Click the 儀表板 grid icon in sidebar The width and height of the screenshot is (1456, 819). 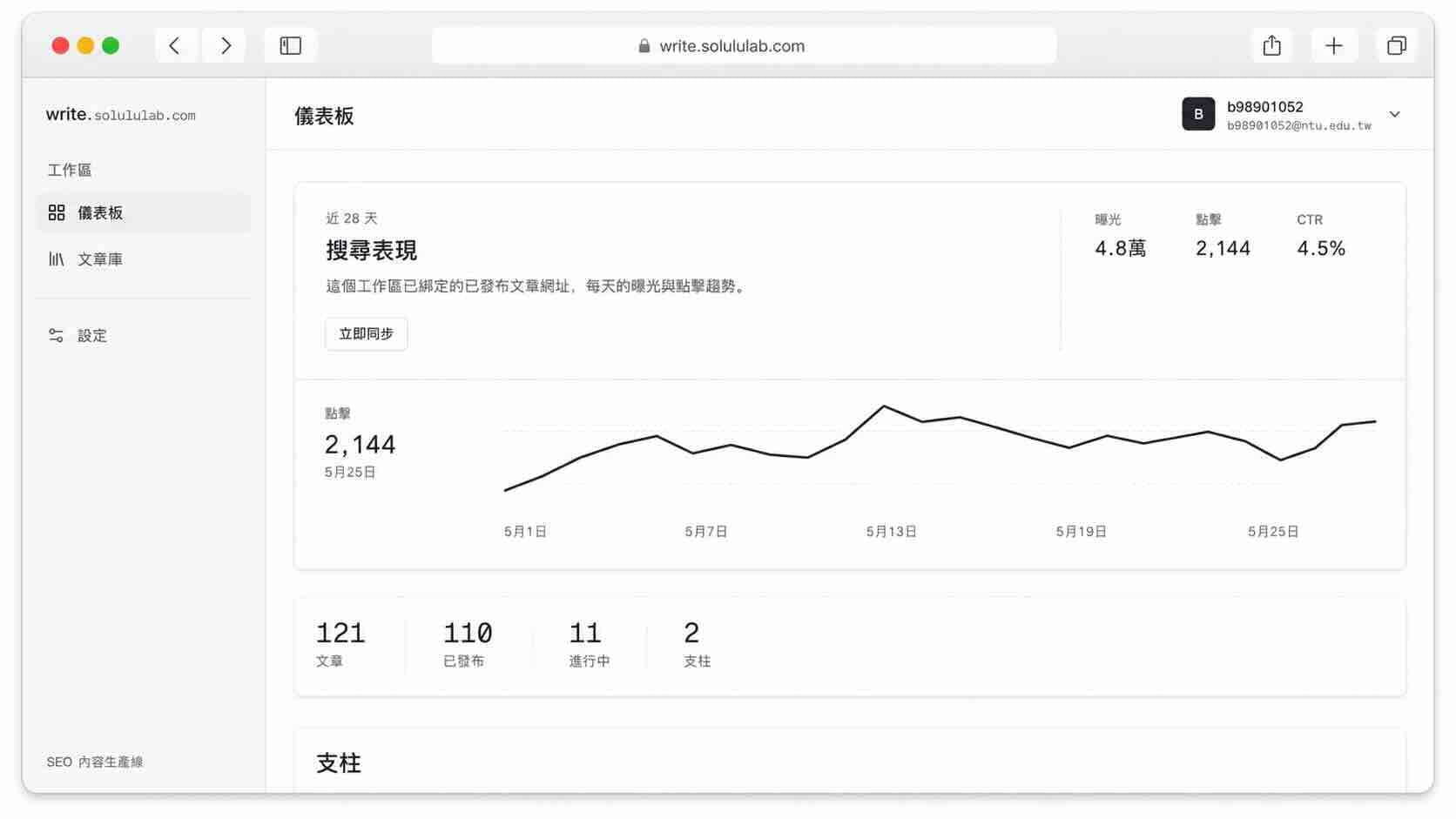(x=57, y=212)
